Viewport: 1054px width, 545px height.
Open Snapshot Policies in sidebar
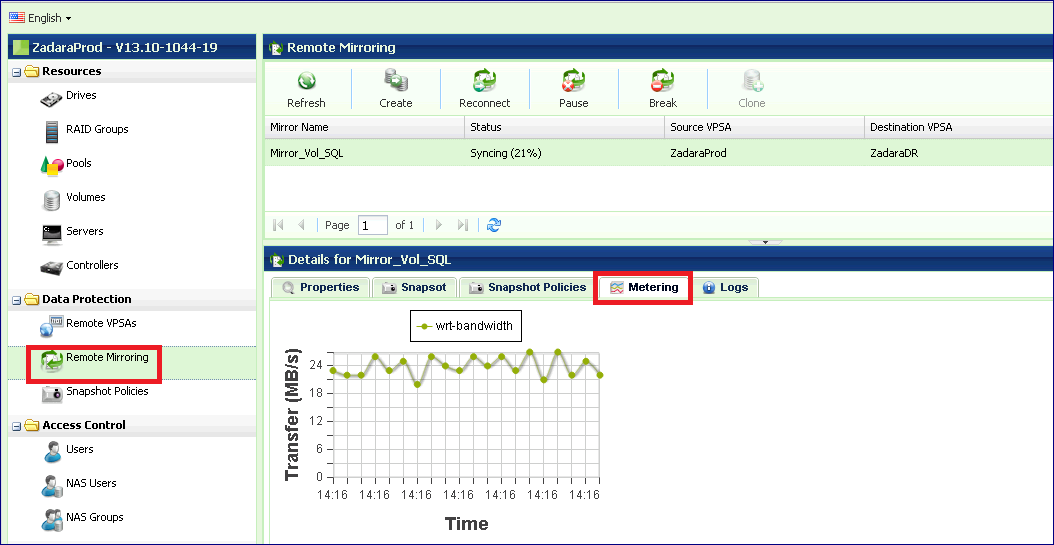[x=107, y=391]
